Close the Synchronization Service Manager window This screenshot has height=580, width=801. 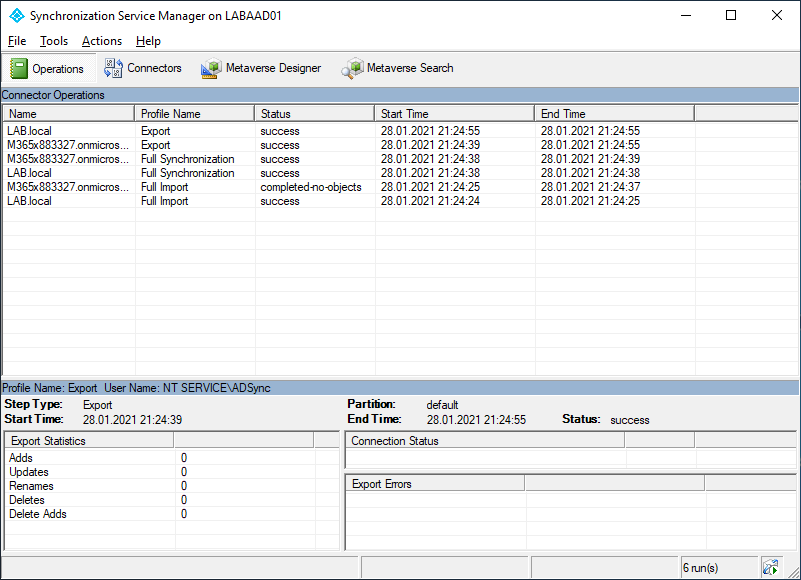pyautogui.click(x=776, y=15)
